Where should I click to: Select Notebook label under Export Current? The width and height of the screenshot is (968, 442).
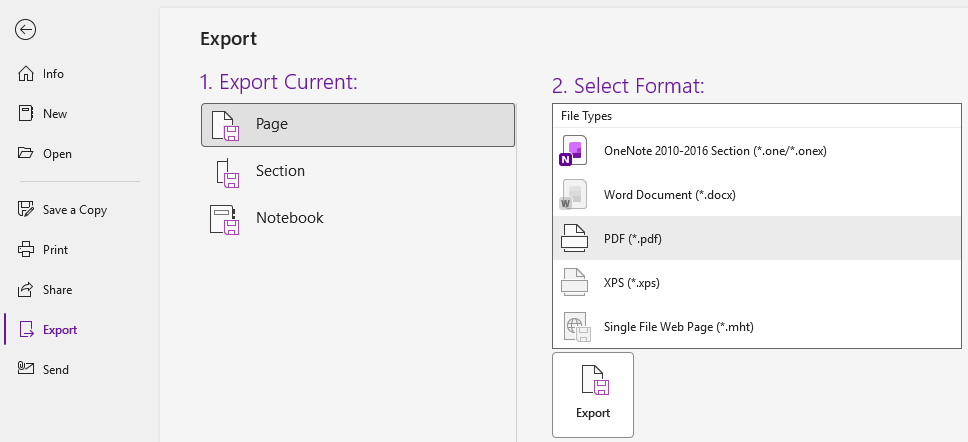click(x=290, y=218)
